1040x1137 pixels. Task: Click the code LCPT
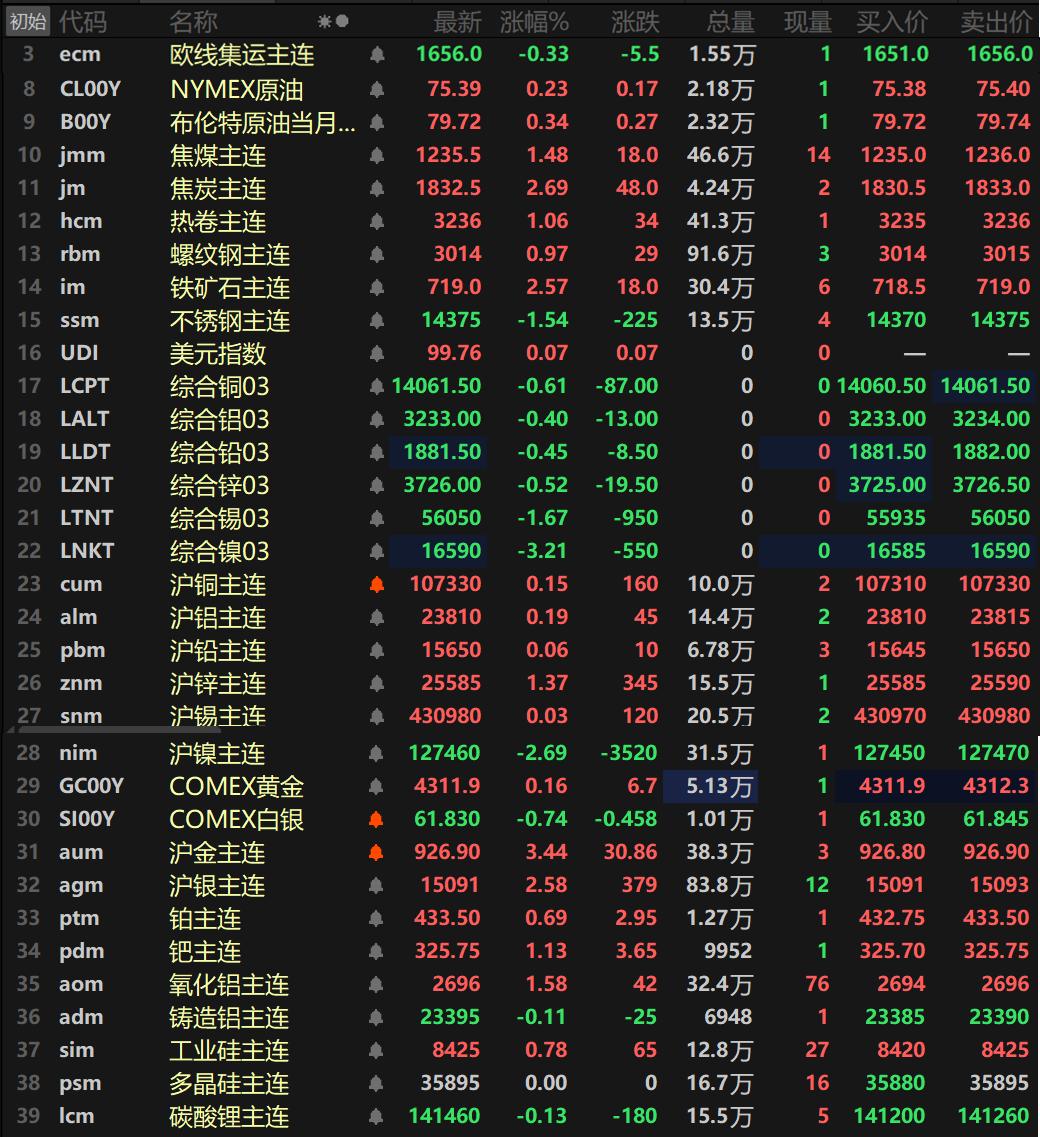(x=85, y=386)
